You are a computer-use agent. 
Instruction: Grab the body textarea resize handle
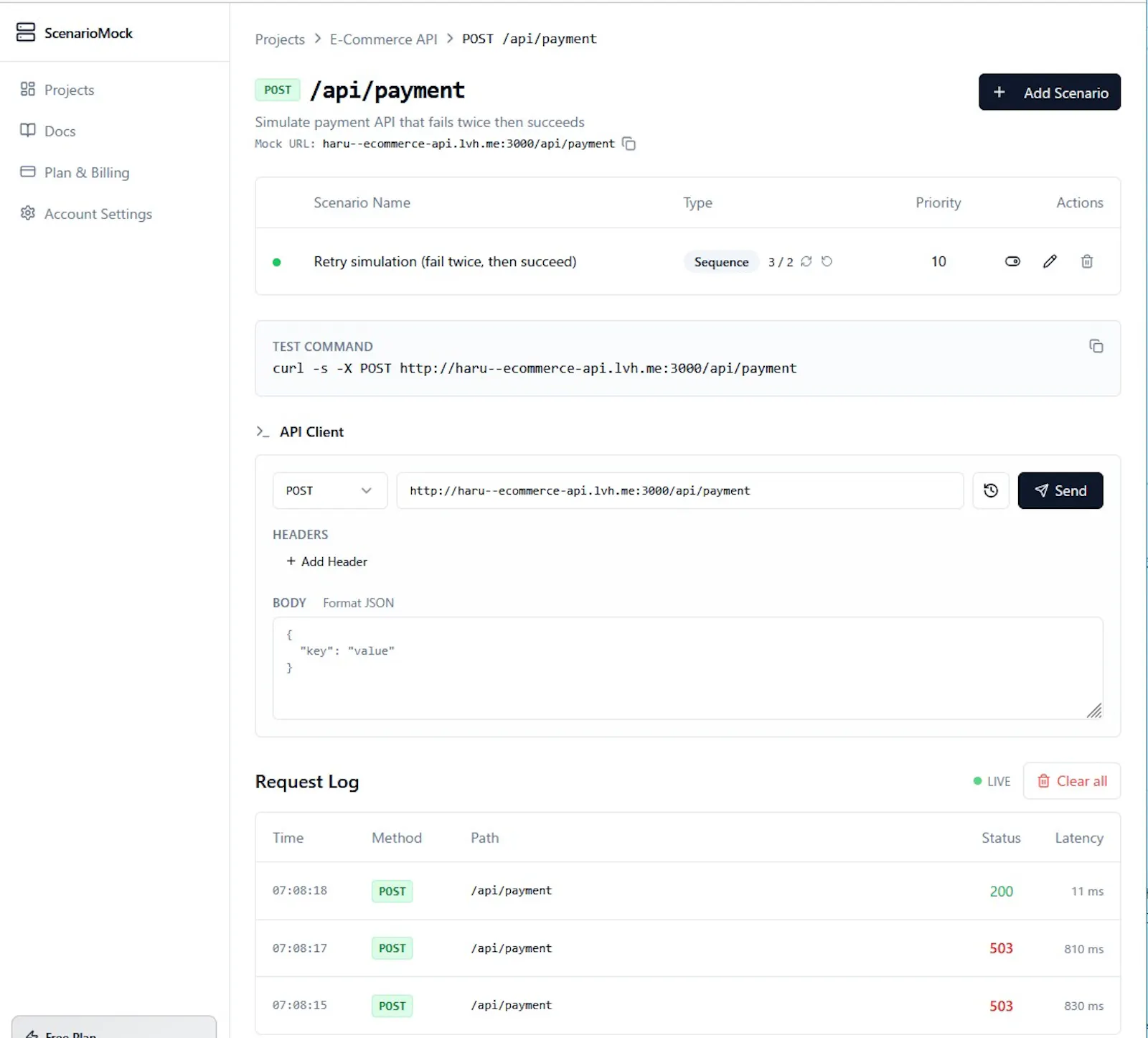coord(1094,711)
